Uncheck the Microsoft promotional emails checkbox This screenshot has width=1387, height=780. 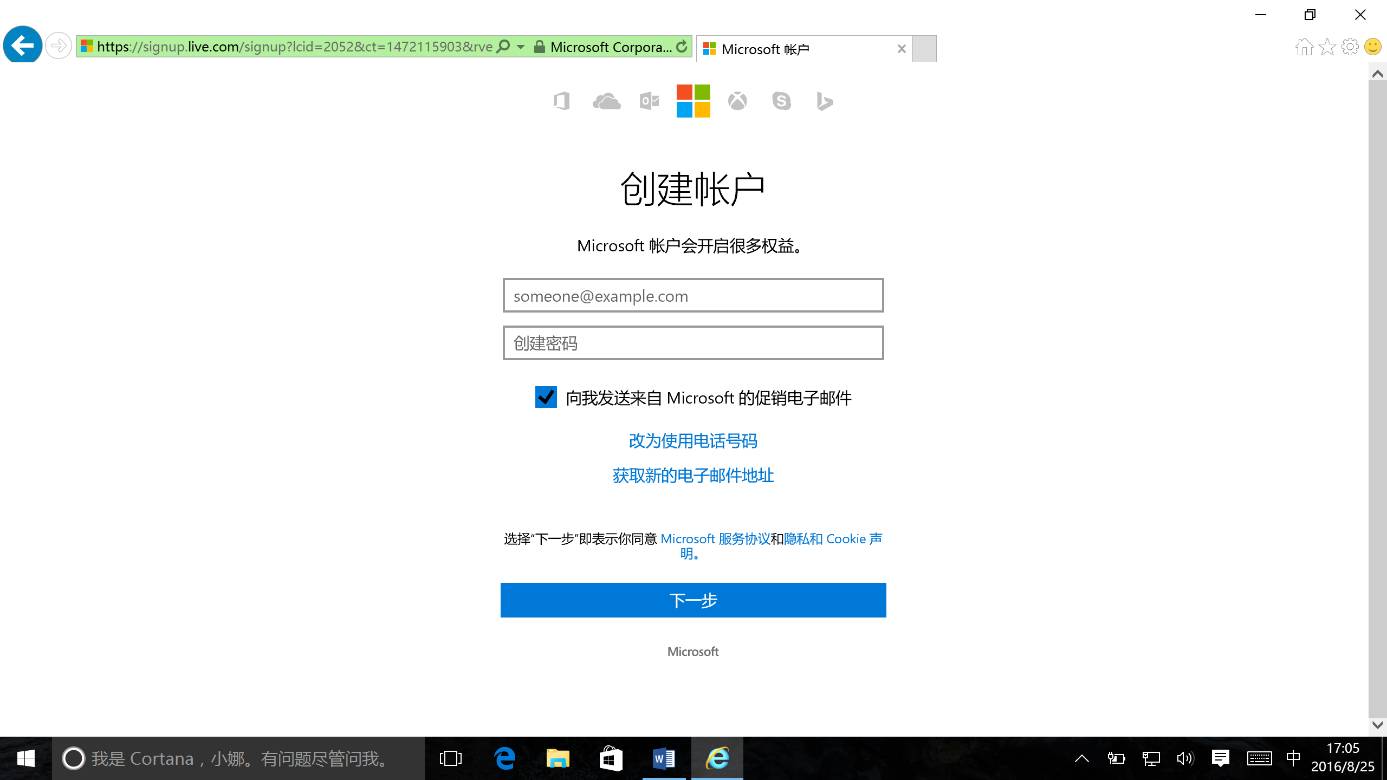click(545, 397)
